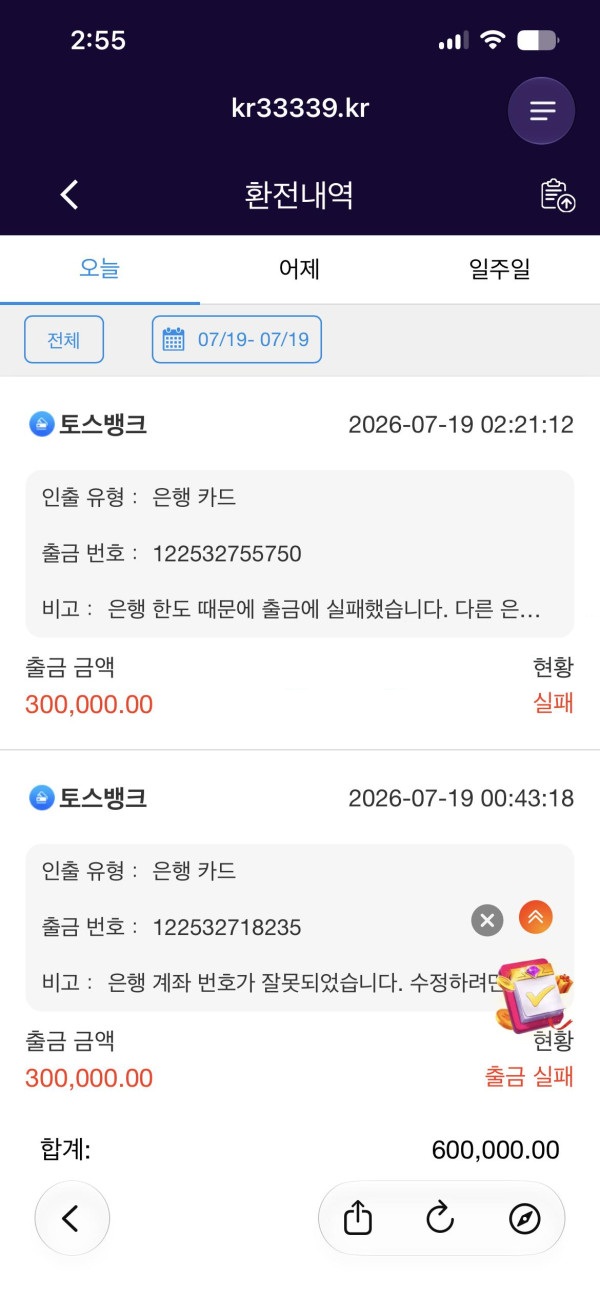Reload the page with the refresh icon
This screenshot has height=1298, width=600.
click(440, 1217)
